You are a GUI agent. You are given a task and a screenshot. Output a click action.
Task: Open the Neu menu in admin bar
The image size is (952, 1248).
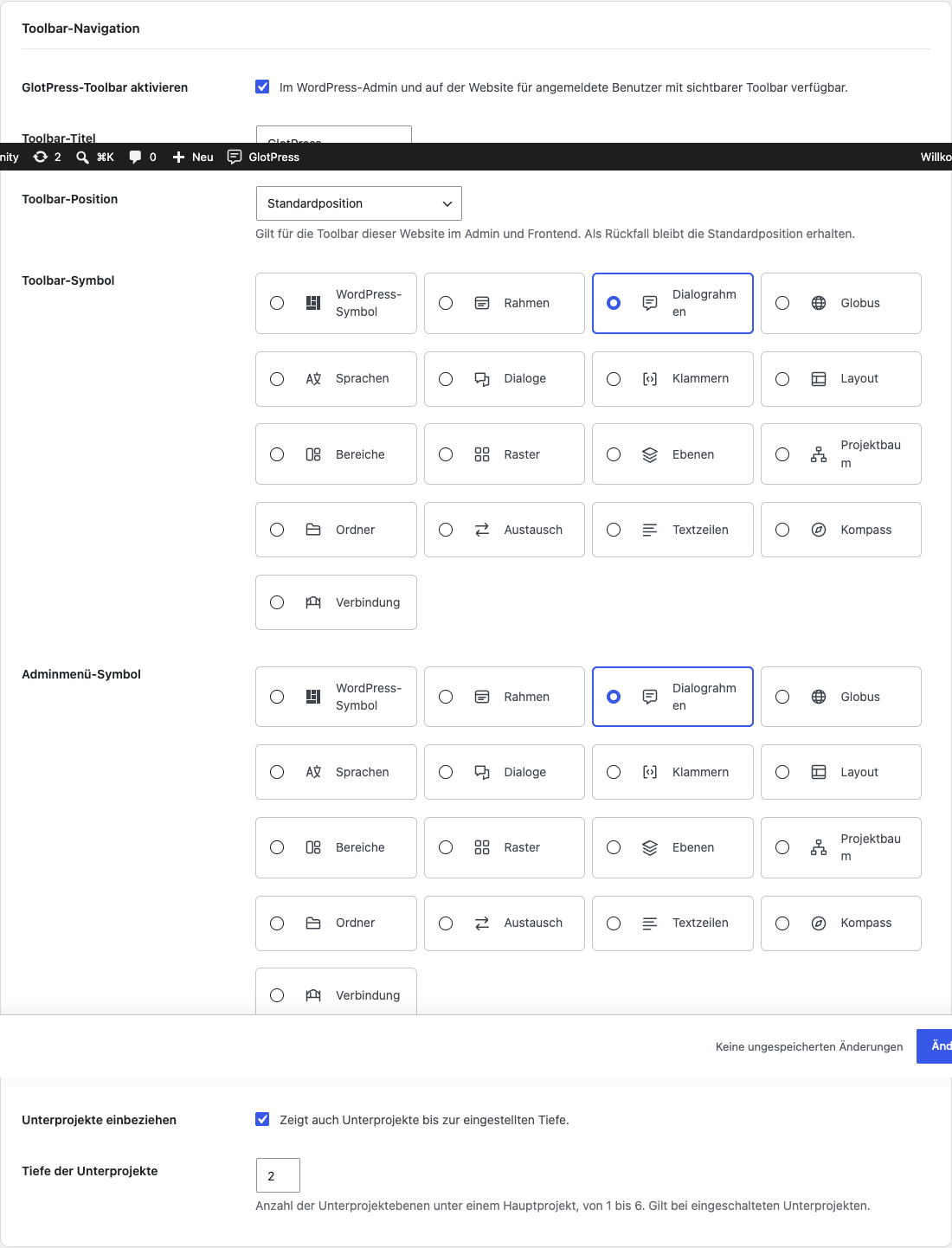coord(193,157)
